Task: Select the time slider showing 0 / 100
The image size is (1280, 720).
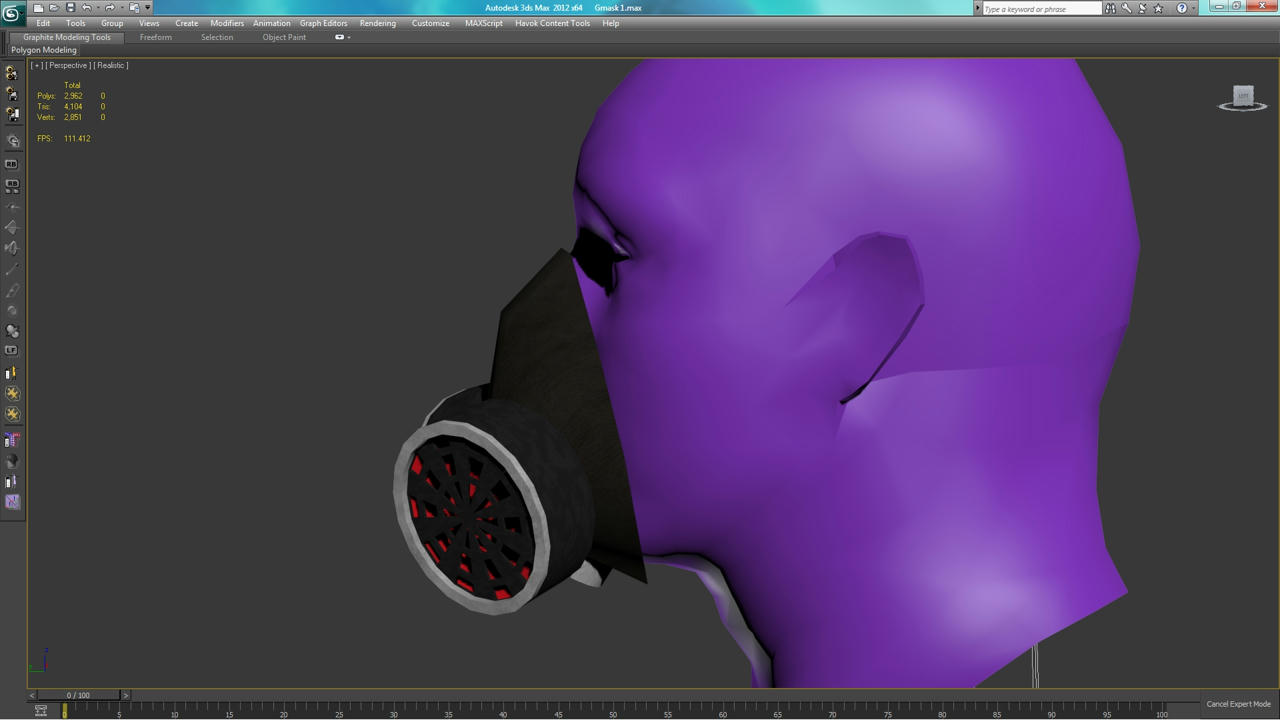Action: pos(78,695)
